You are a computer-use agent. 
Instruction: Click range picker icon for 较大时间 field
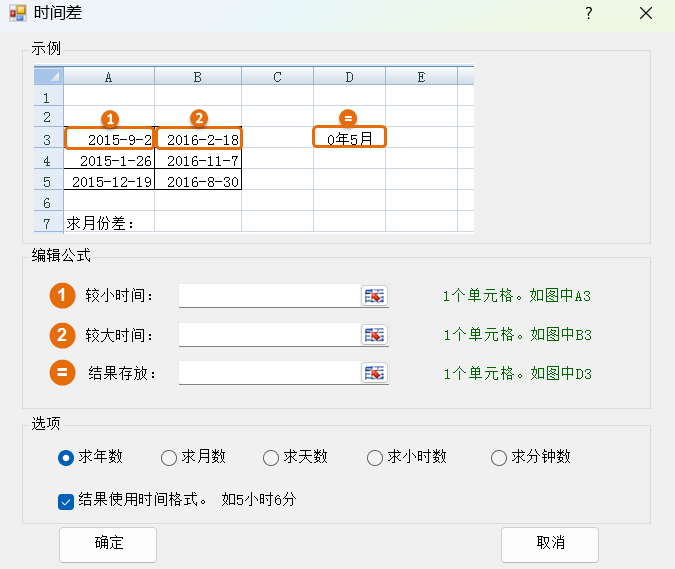tap(375, 335)
